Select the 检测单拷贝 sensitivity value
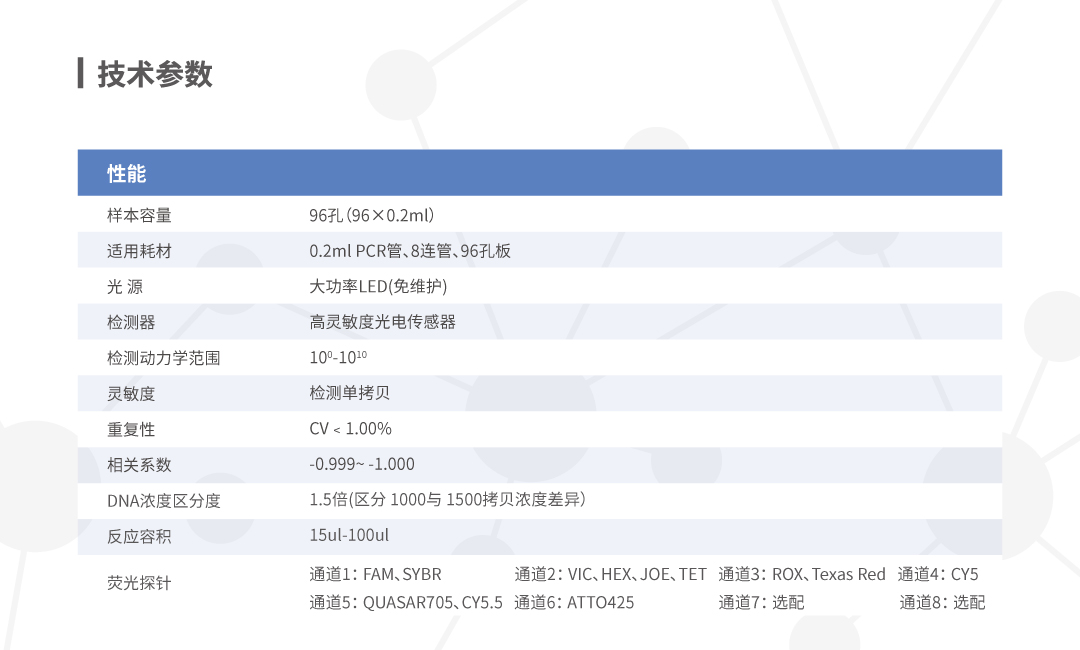The height and width of the screenshot is (650, 1080). [349, 393]
